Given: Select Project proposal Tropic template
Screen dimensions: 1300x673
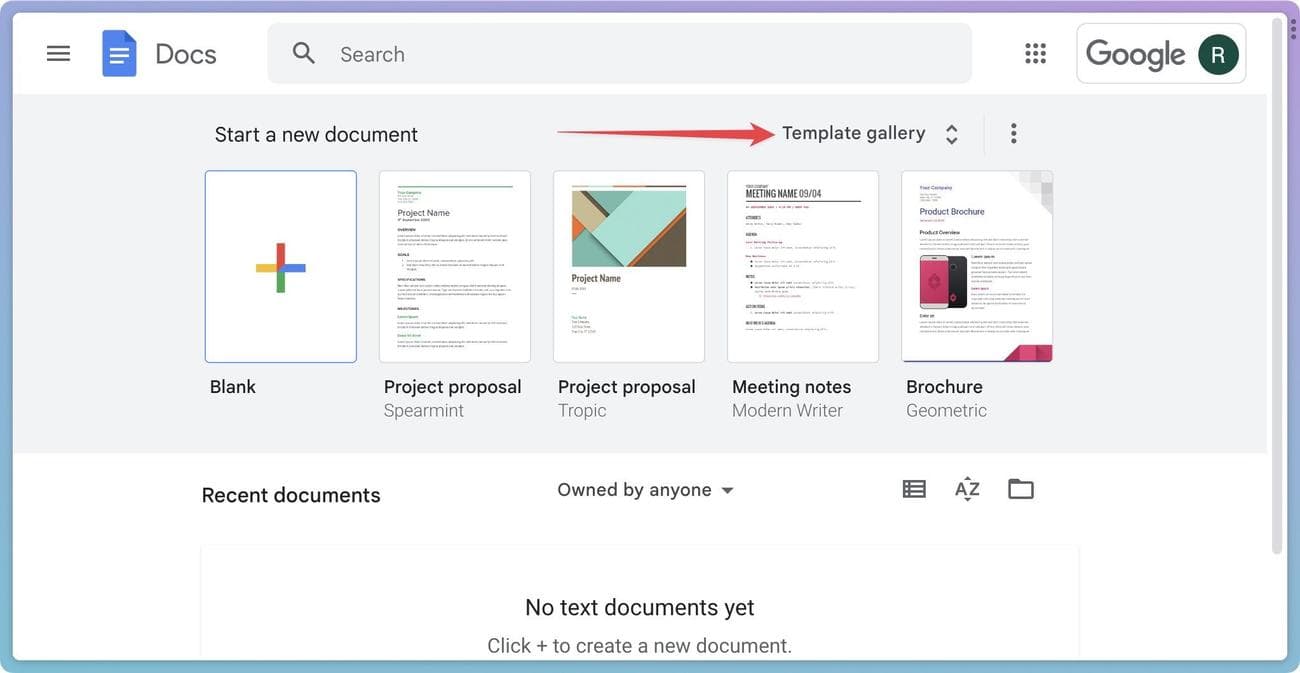Looking at the screenshot, I should [629, 267].
